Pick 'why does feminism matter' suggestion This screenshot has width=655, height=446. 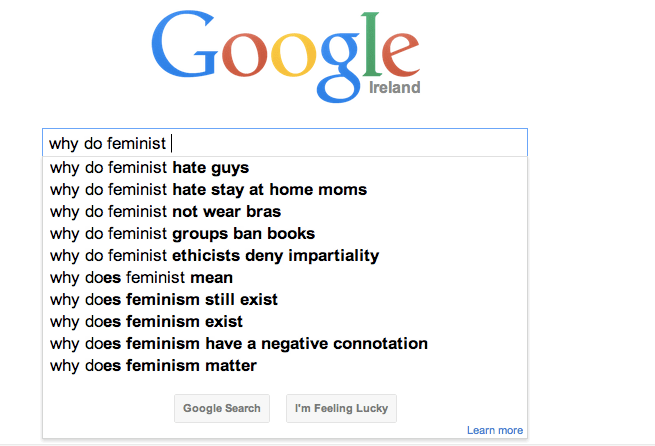click(153, 366)
